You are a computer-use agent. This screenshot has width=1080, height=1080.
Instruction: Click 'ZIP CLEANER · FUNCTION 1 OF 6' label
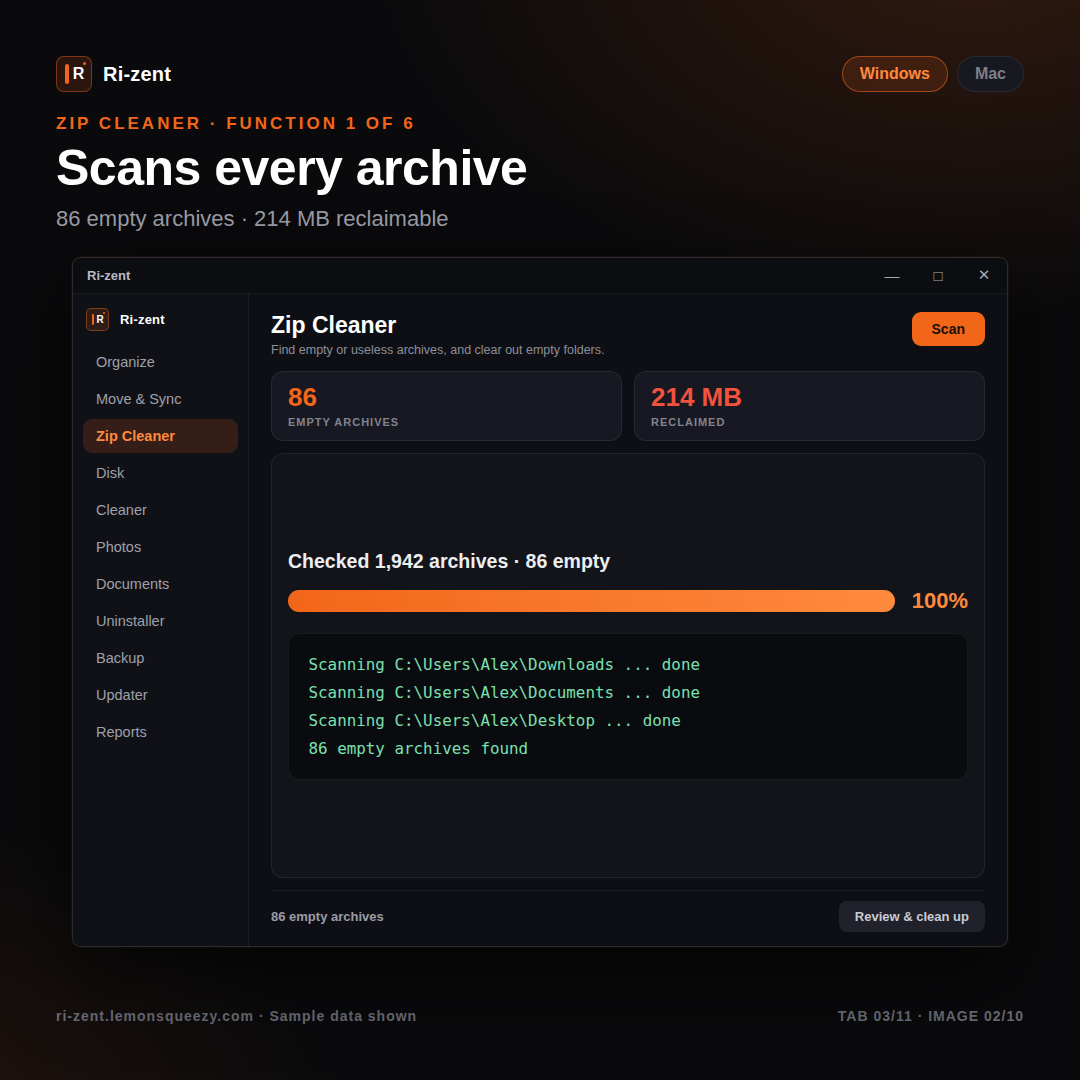235,123
